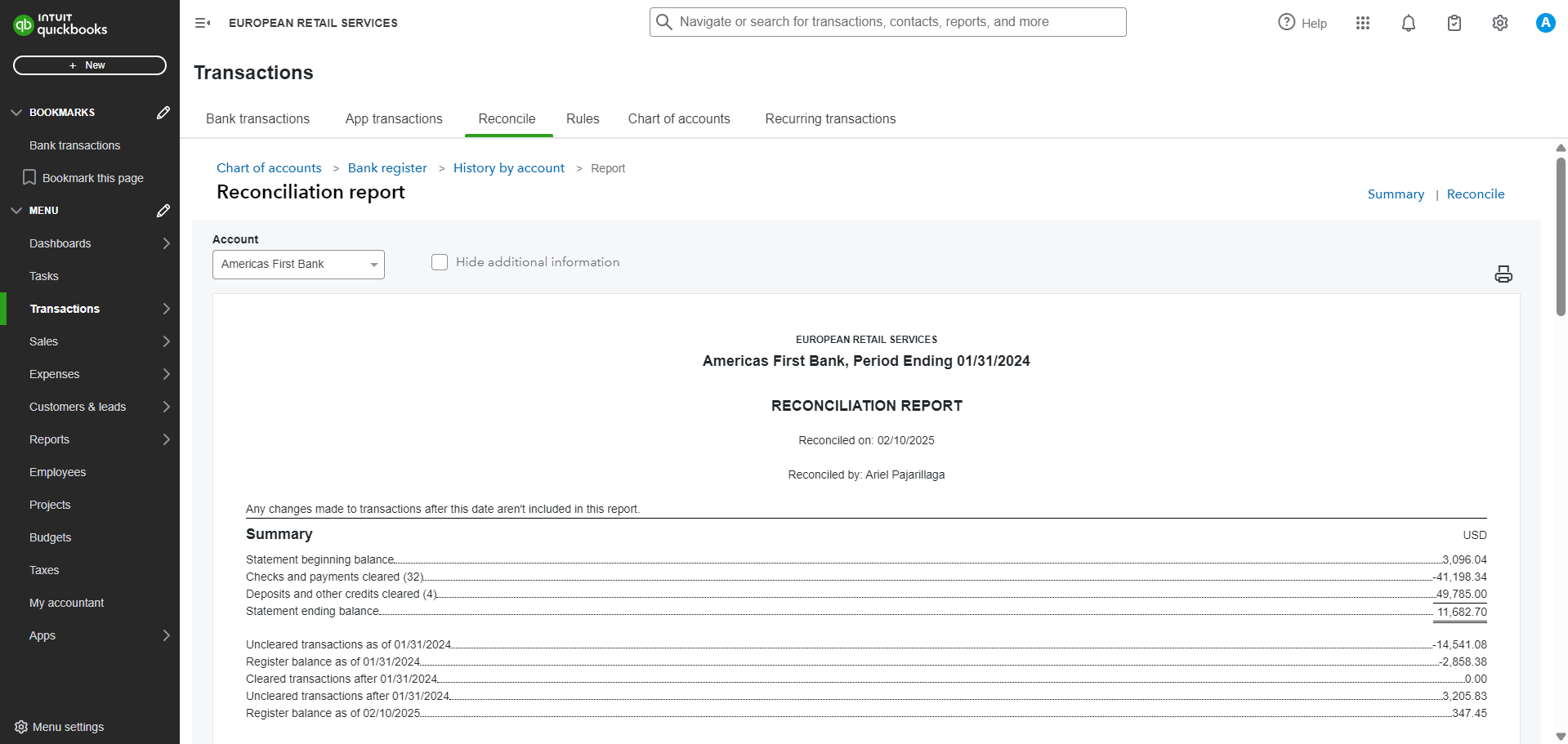1568x744 pixels.
Task: Open the Summary link
Action: 1396,194
